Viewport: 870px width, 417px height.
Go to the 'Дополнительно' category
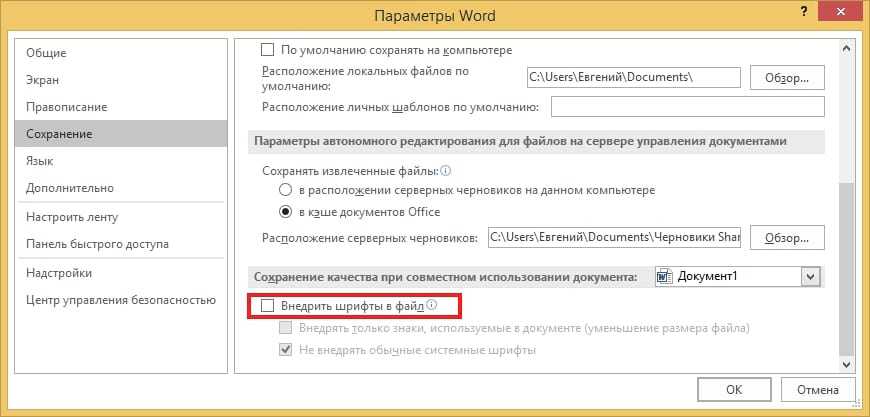coord(70,188)
